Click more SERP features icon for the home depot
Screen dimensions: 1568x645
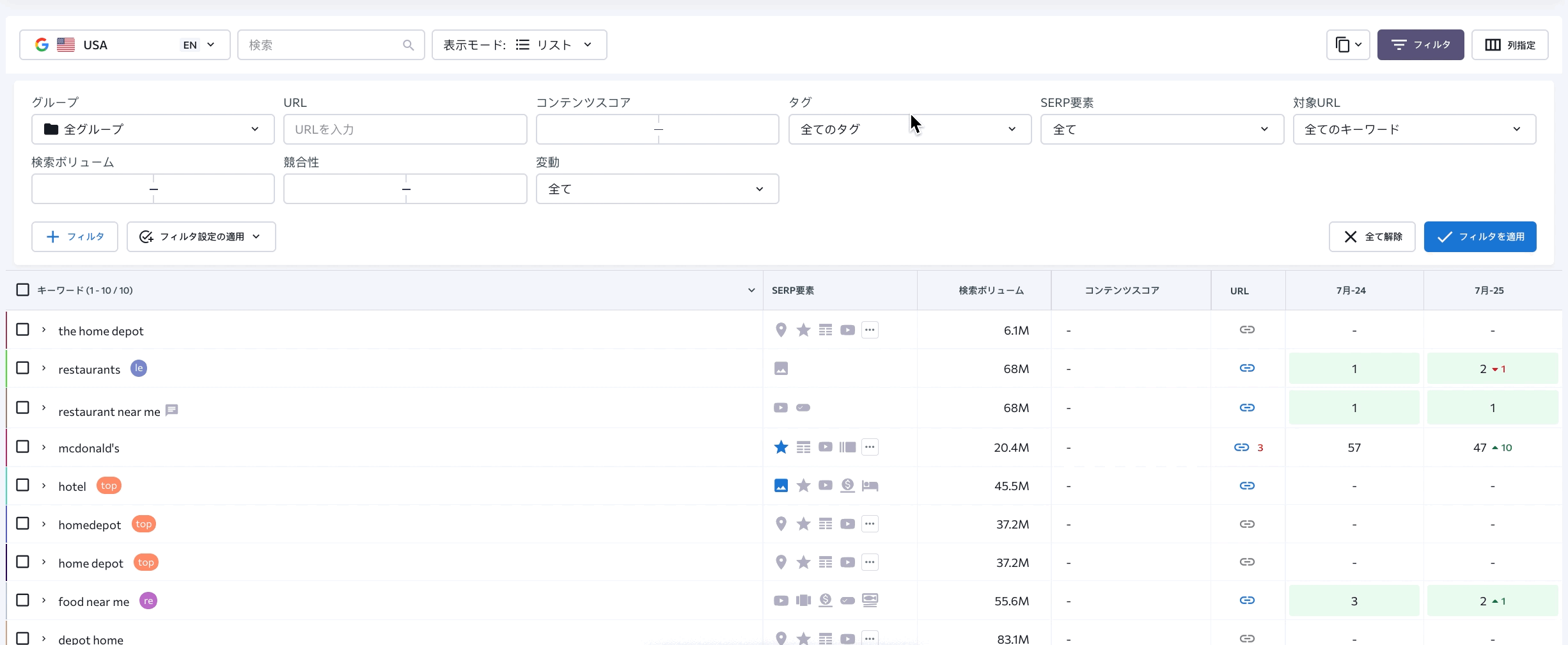869,330
